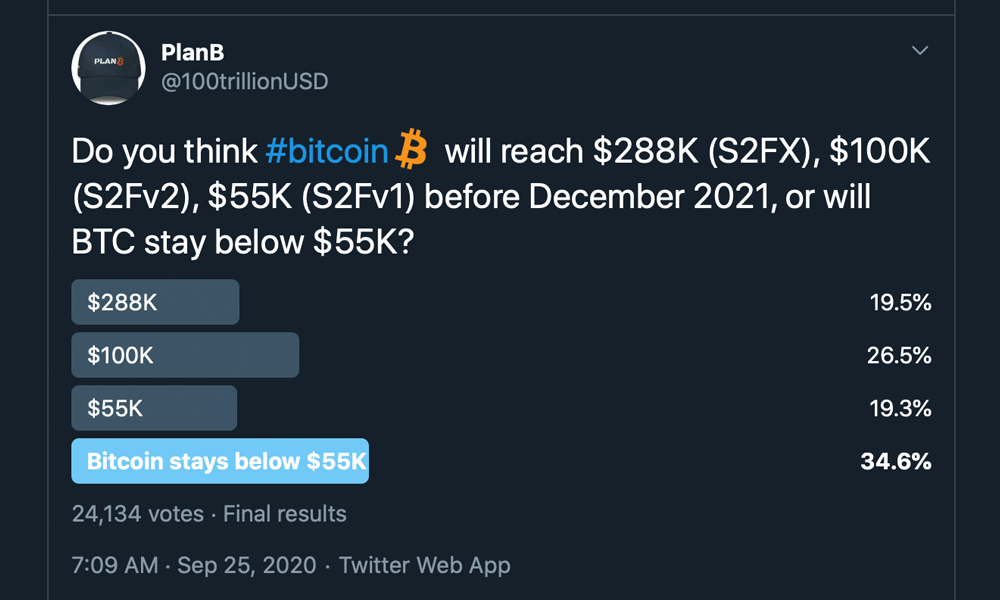Open the tweet options caret menu
Viewport: 1000px width, 600px height.
[x=921, y=49]
